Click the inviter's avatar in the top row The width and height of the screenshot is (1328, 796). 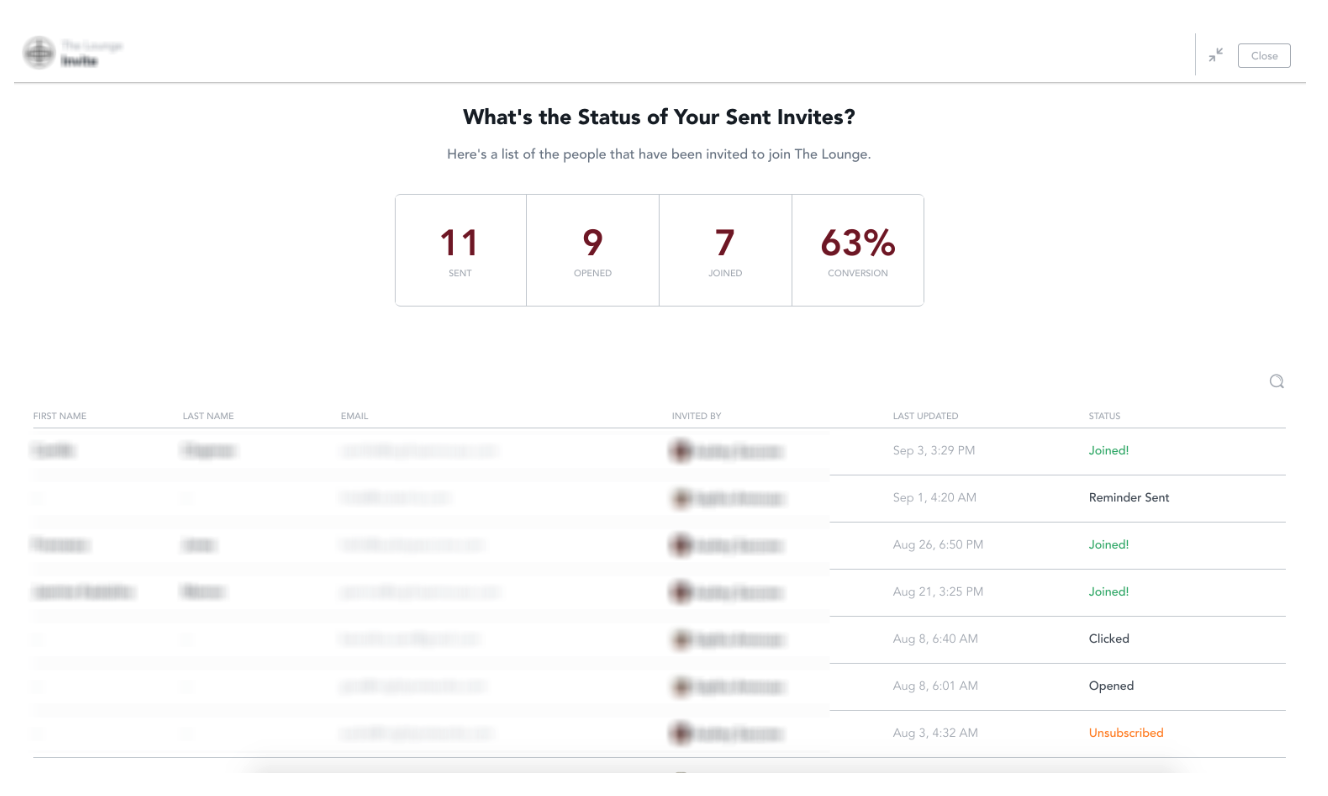[680, 450]
